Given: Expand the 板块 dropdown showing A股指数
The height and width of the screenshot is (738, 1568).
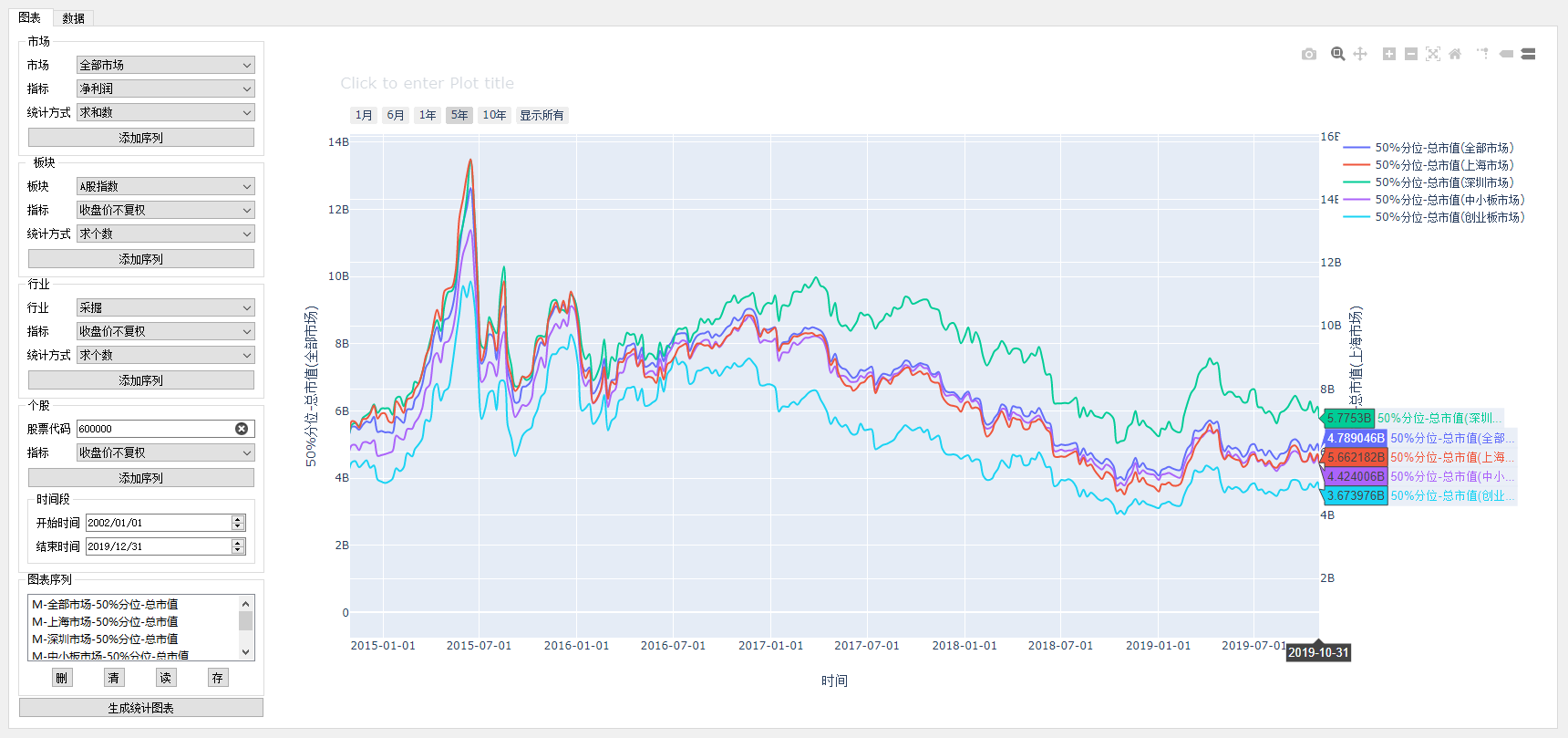Looking at the screenshot, I should click(165, 186).
